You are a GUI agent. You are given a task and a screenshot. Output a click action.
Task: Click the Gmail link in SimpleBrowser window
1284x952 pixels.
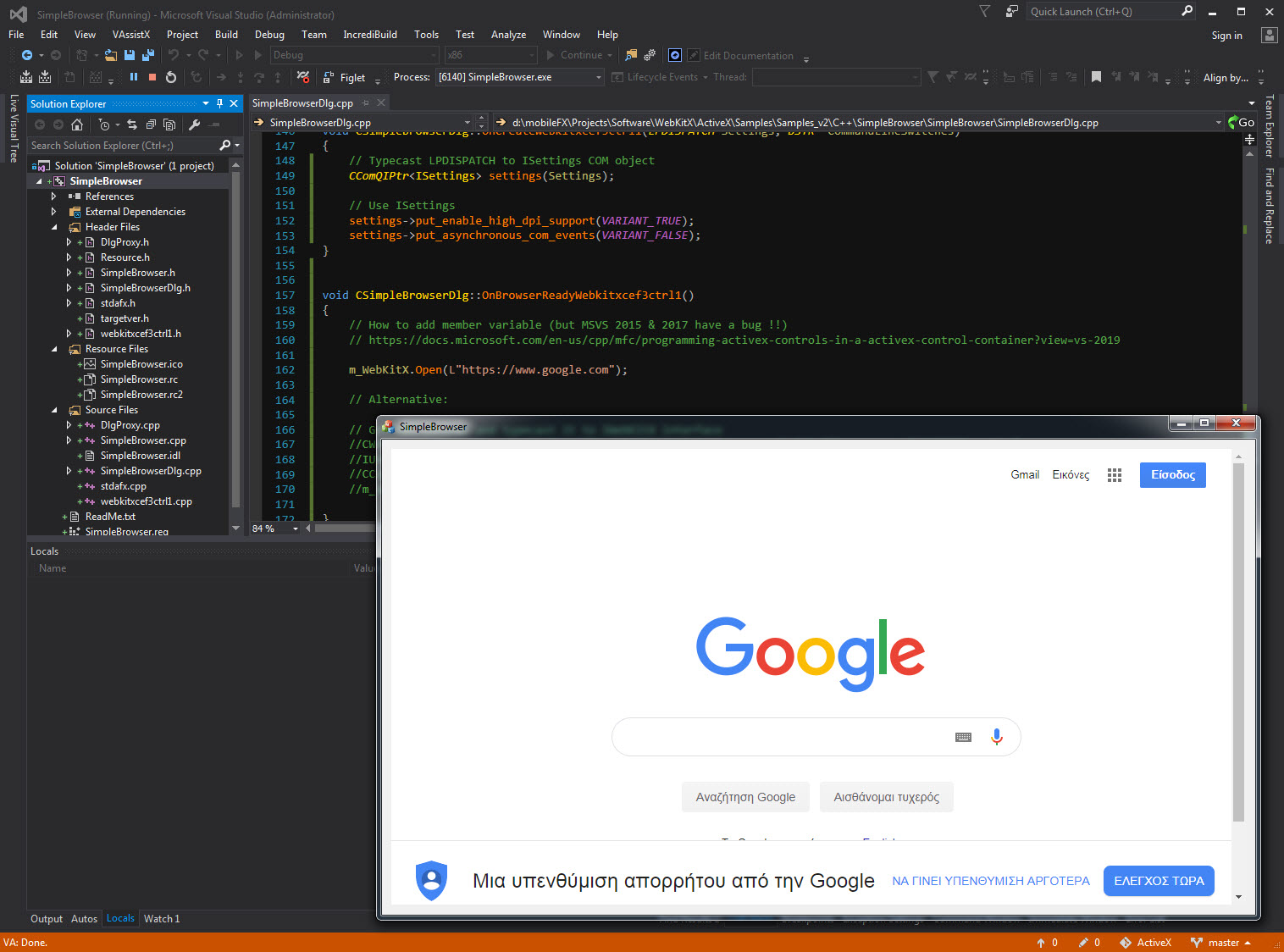coord(1025,475)
